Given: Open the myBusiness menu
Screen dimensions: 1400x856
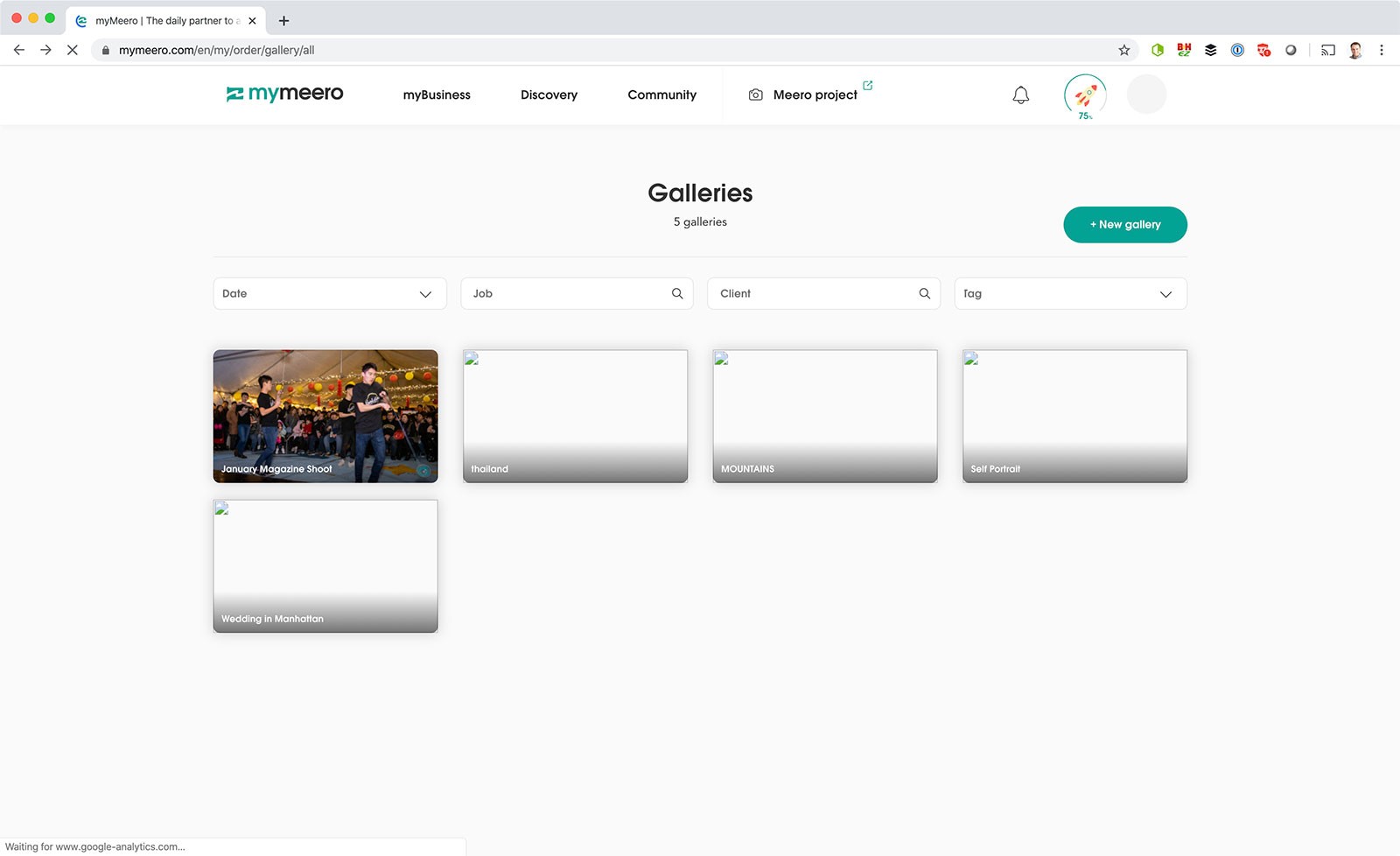Looking at the screenshot, I should (437, 95).
